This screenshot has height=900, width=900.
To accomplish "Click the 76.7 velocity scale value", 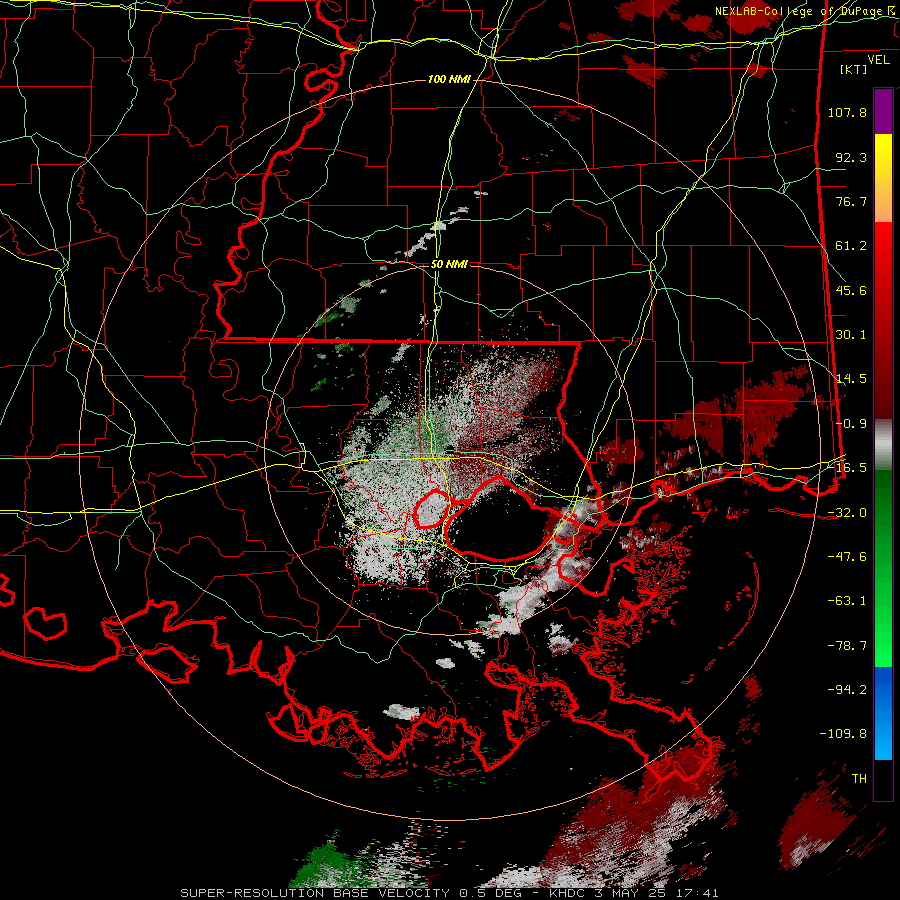I will tap(851, 201).
